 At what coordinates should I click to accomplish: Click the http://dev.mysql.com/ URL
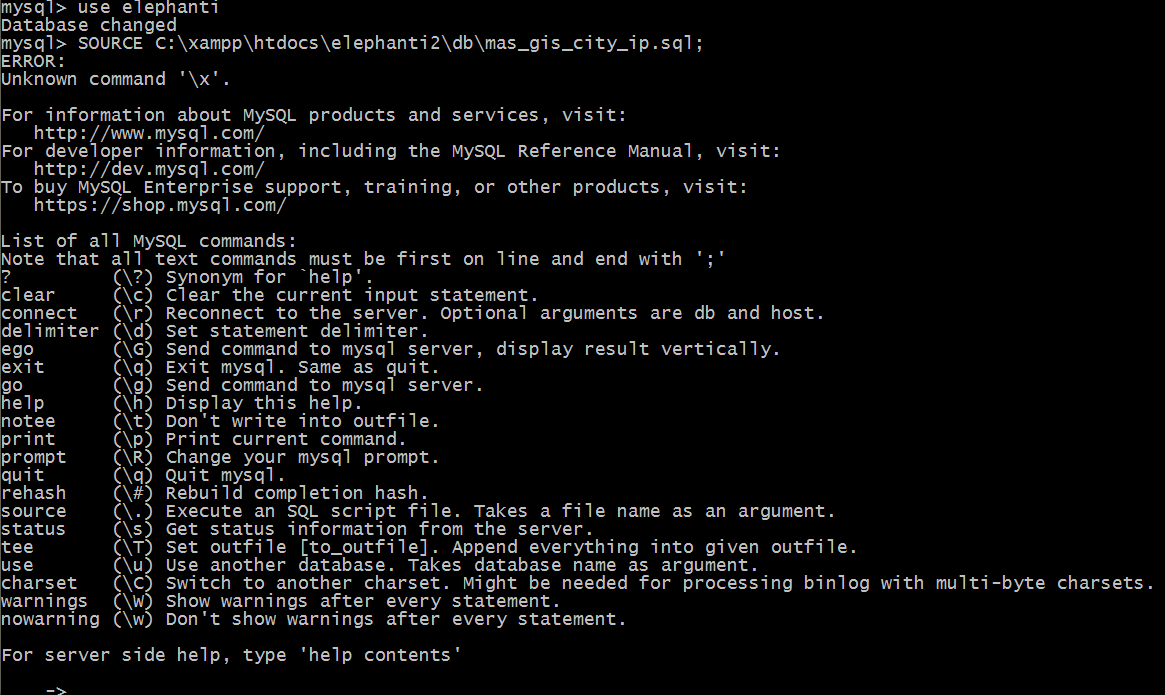point(149,169)
